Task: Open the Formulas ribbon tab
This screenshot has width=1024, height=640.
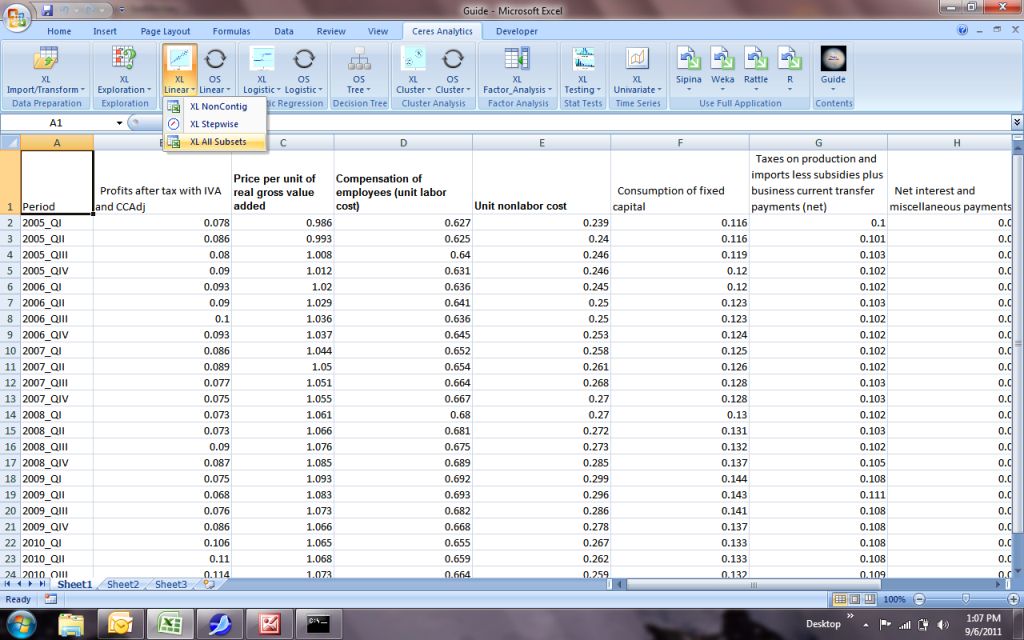Action: coord(231,31)
